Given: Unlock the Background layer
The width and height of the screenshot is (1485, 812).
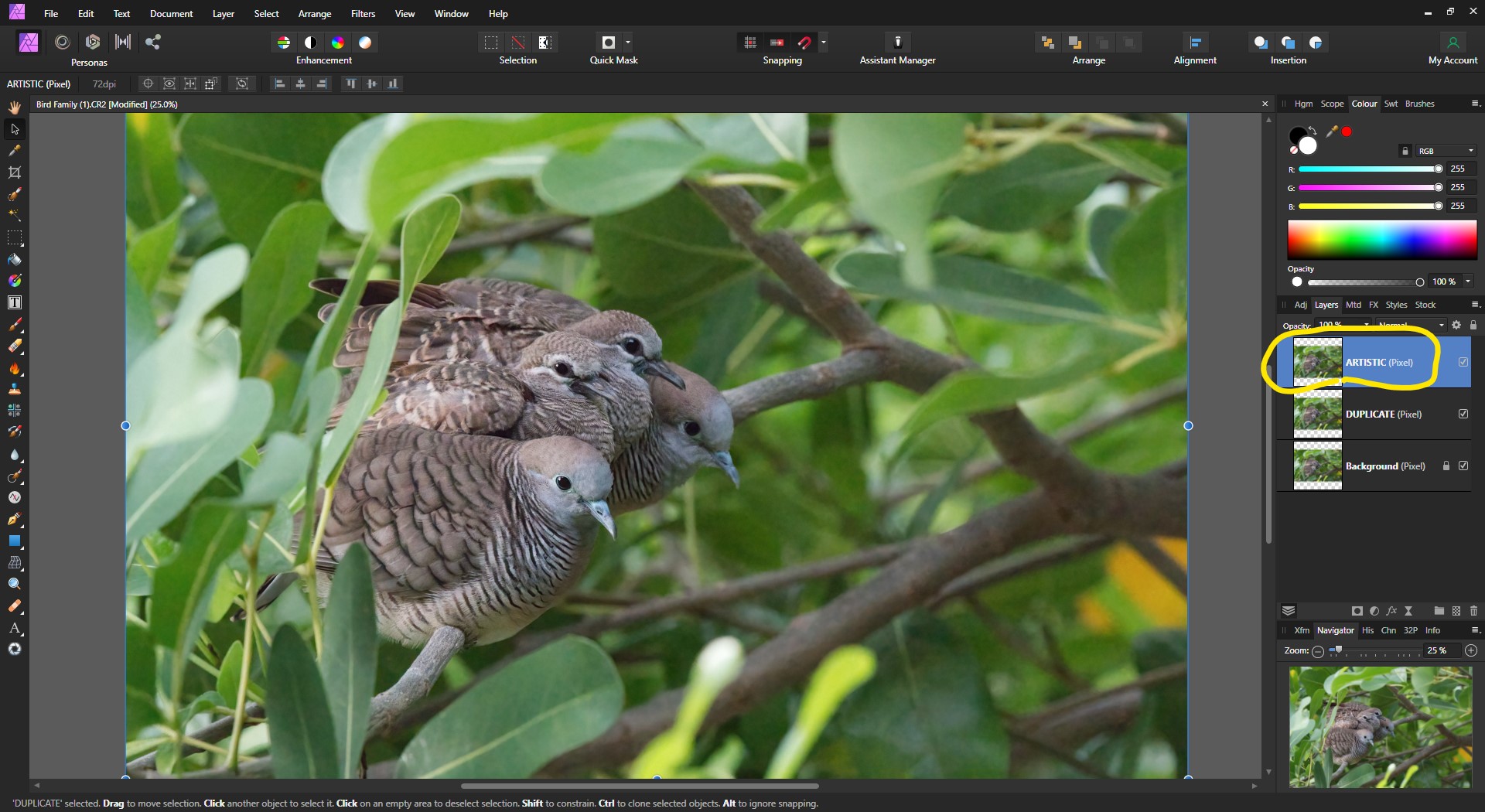Looking at the screenshot, I should [1445, 466].
